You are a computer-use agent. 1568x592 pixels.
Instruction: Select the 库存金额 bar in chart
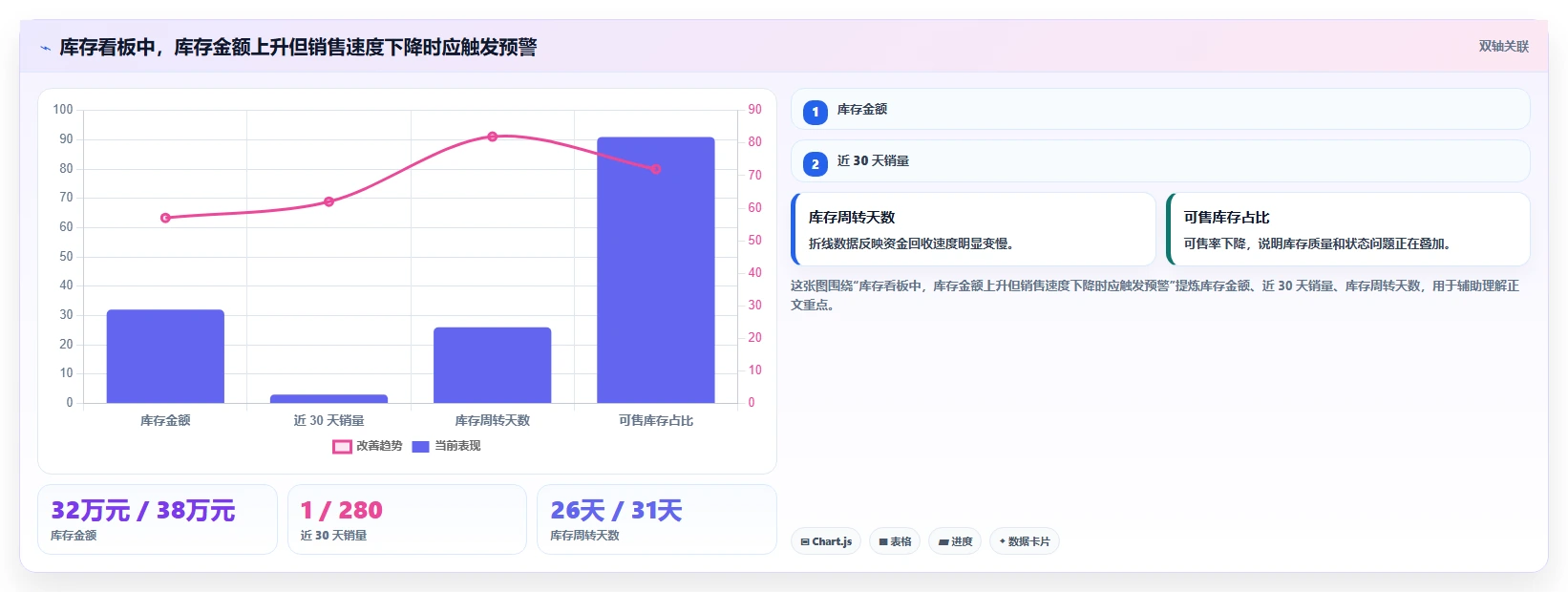pyautogui.click(x=165, y=356)
